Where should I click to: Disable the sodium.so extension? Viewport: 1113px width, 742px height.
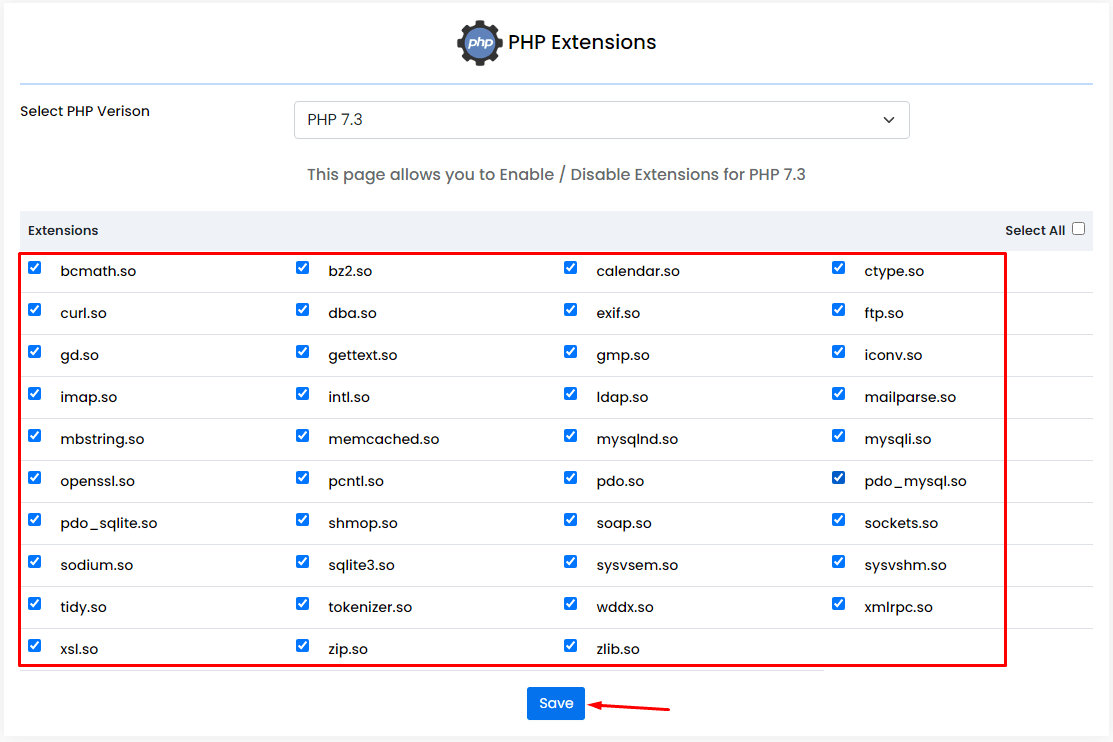[35, 562]
